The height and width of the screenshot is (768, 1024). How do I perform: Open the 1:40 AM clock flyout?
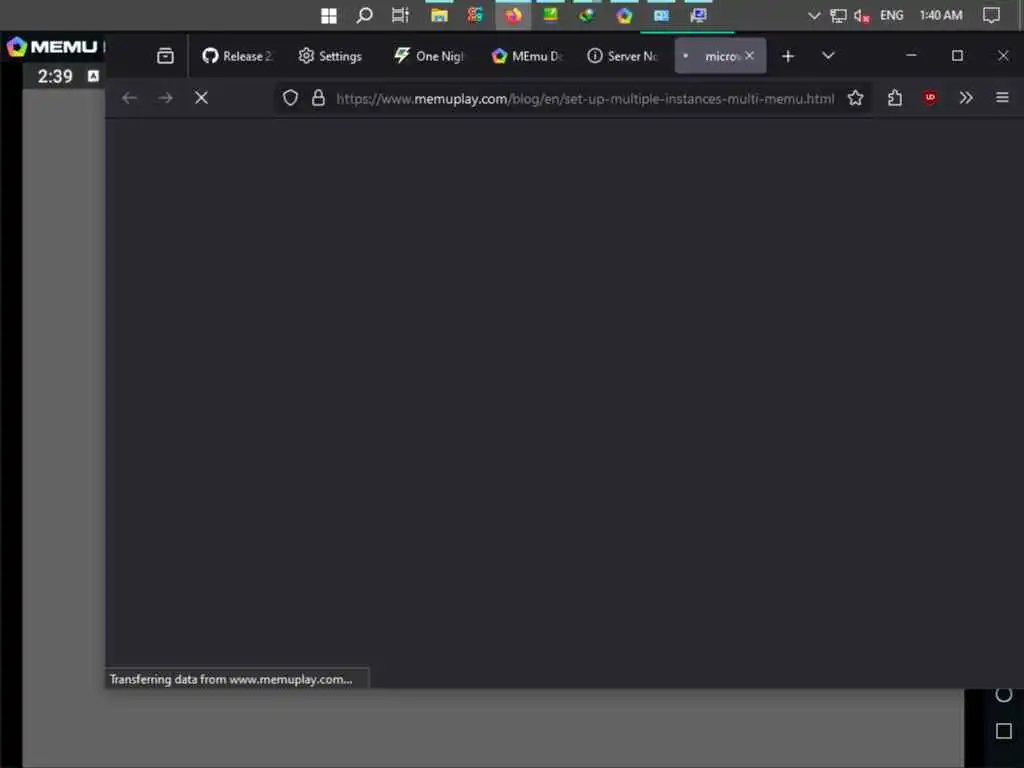pyautogui.click(x=941, y=15)
